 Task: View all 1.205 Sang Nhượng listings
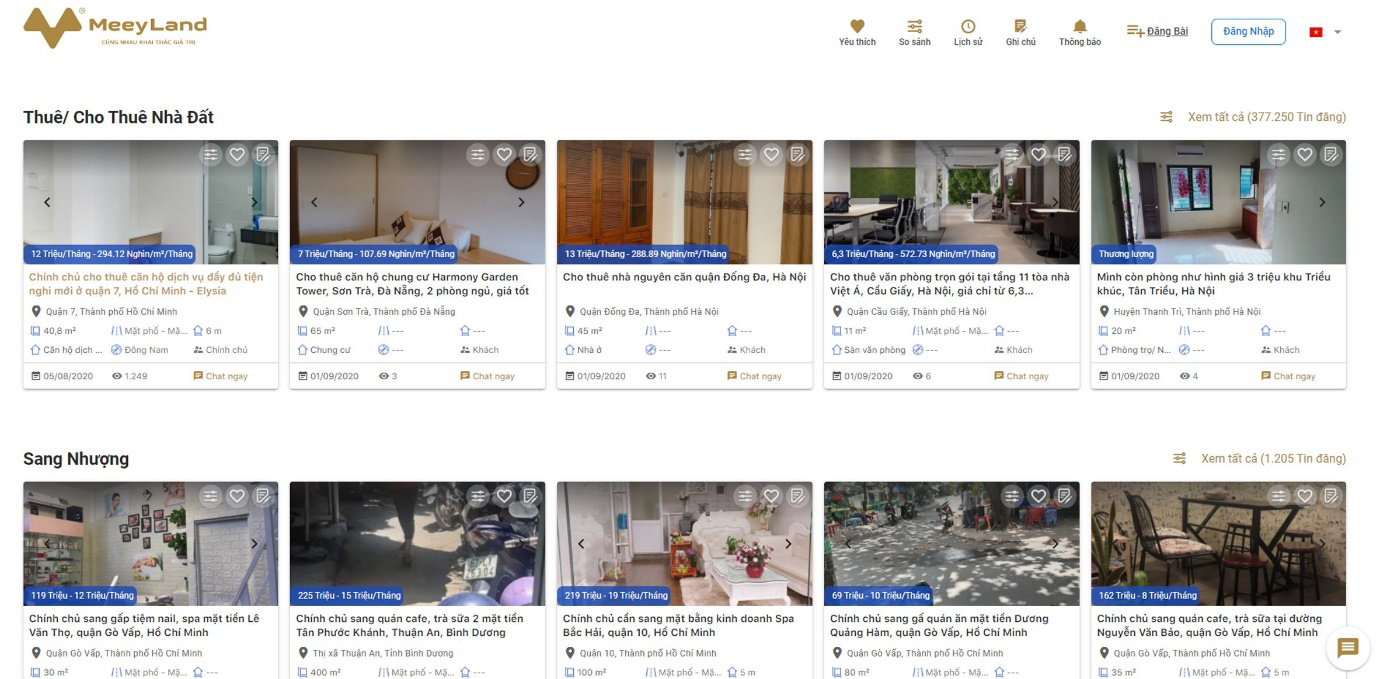(1273, 459)
